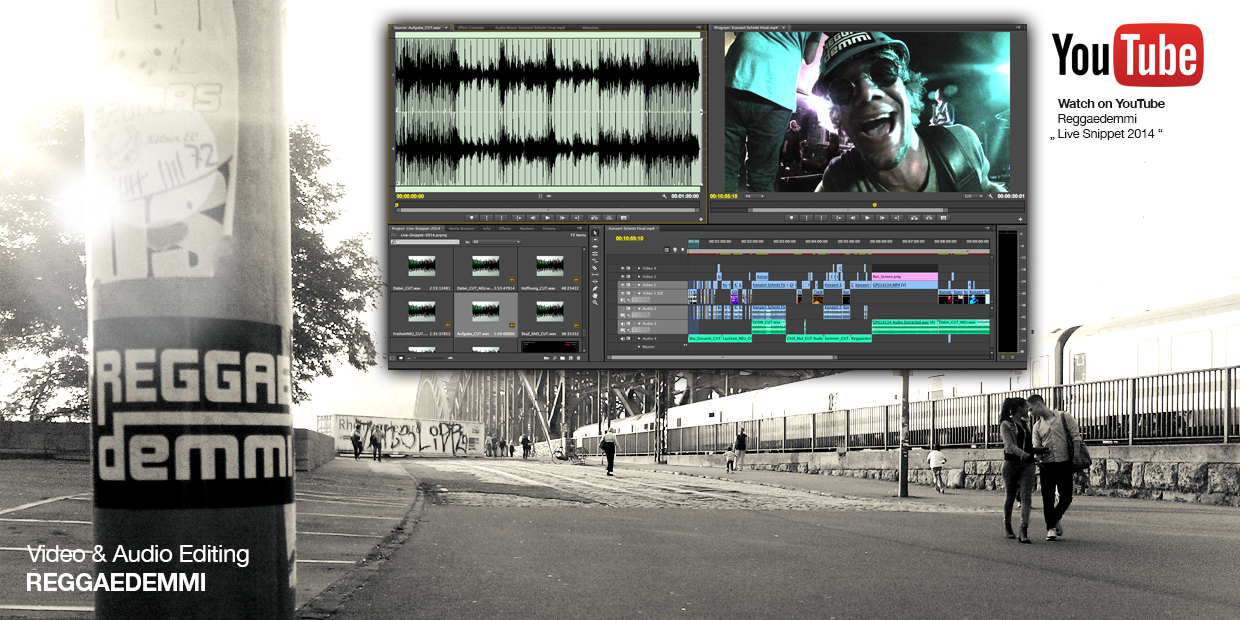Open Source monitor wrench settings
Image resolution: width=1240 pixels, height=620 pixels.
(664, 196)
